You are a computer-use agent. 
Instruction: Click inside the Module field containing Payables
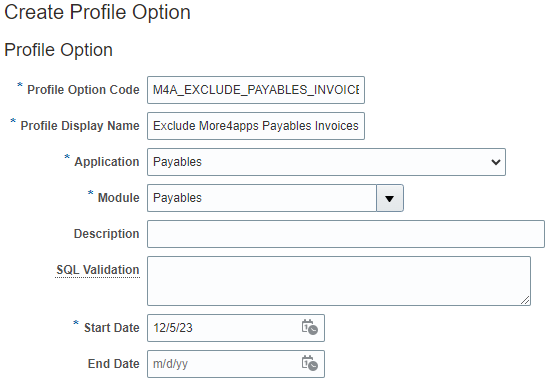262,198
